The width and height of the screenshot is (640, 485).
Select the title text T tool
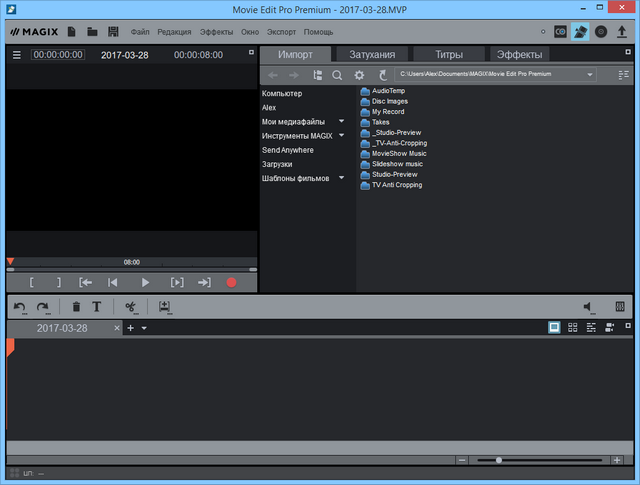coord(97,307)
